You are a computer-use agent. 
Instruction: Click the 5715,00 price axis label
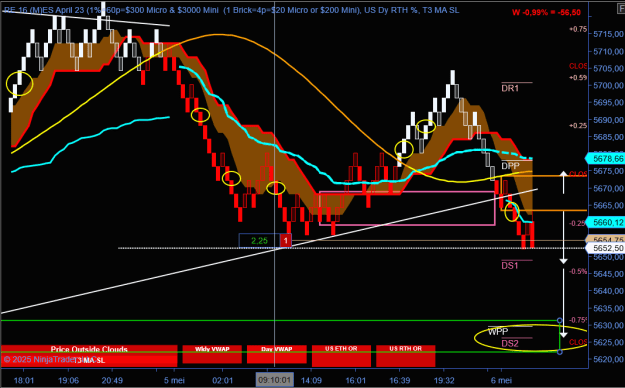[x=609, y=34]
